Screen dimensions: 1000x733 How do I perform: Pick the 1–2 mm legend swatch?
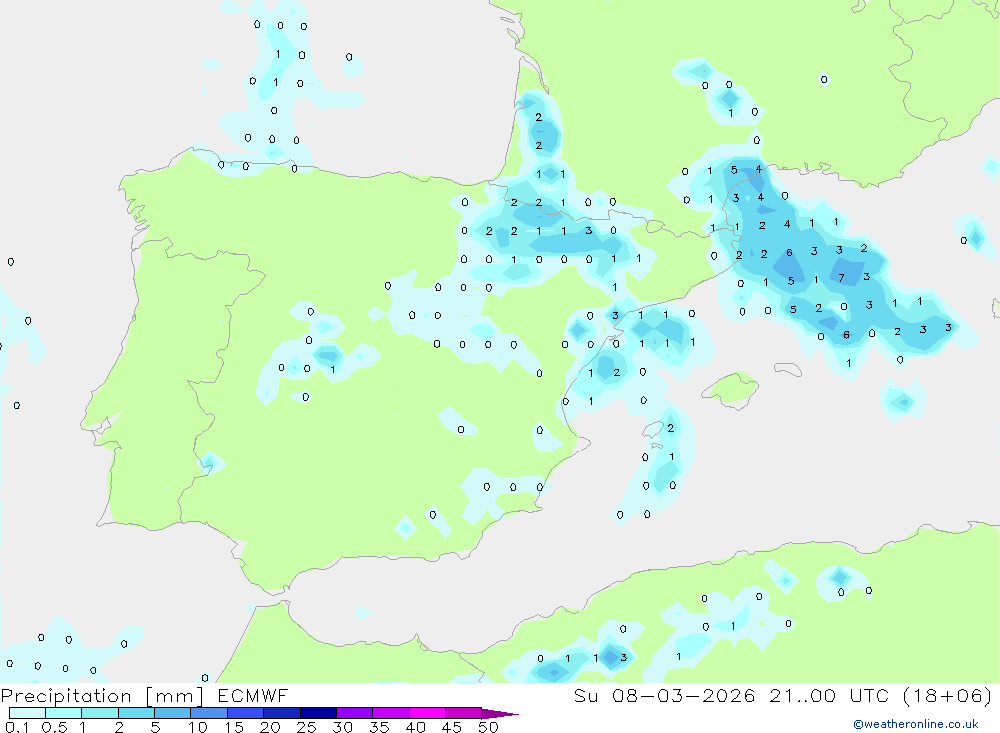coord(99,713)
